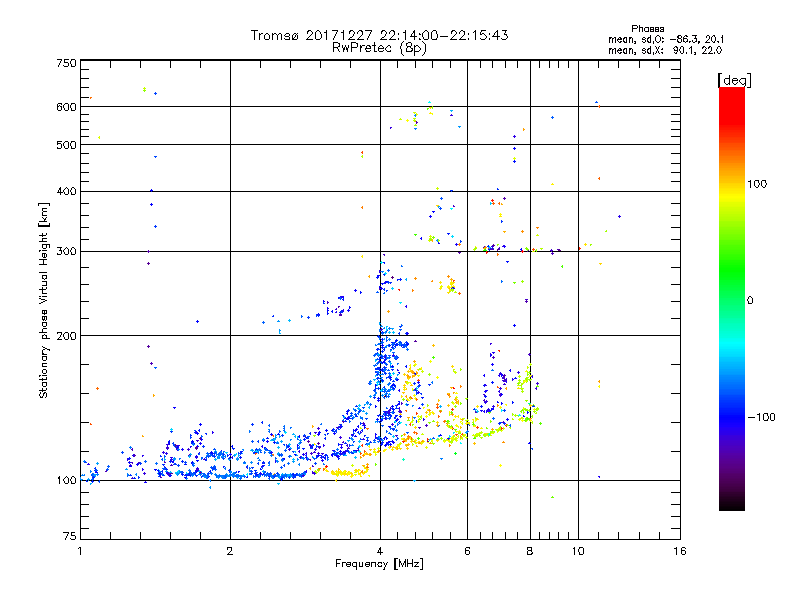
Task: Click the '0' colorbar tick label
Action: [750, 301]
